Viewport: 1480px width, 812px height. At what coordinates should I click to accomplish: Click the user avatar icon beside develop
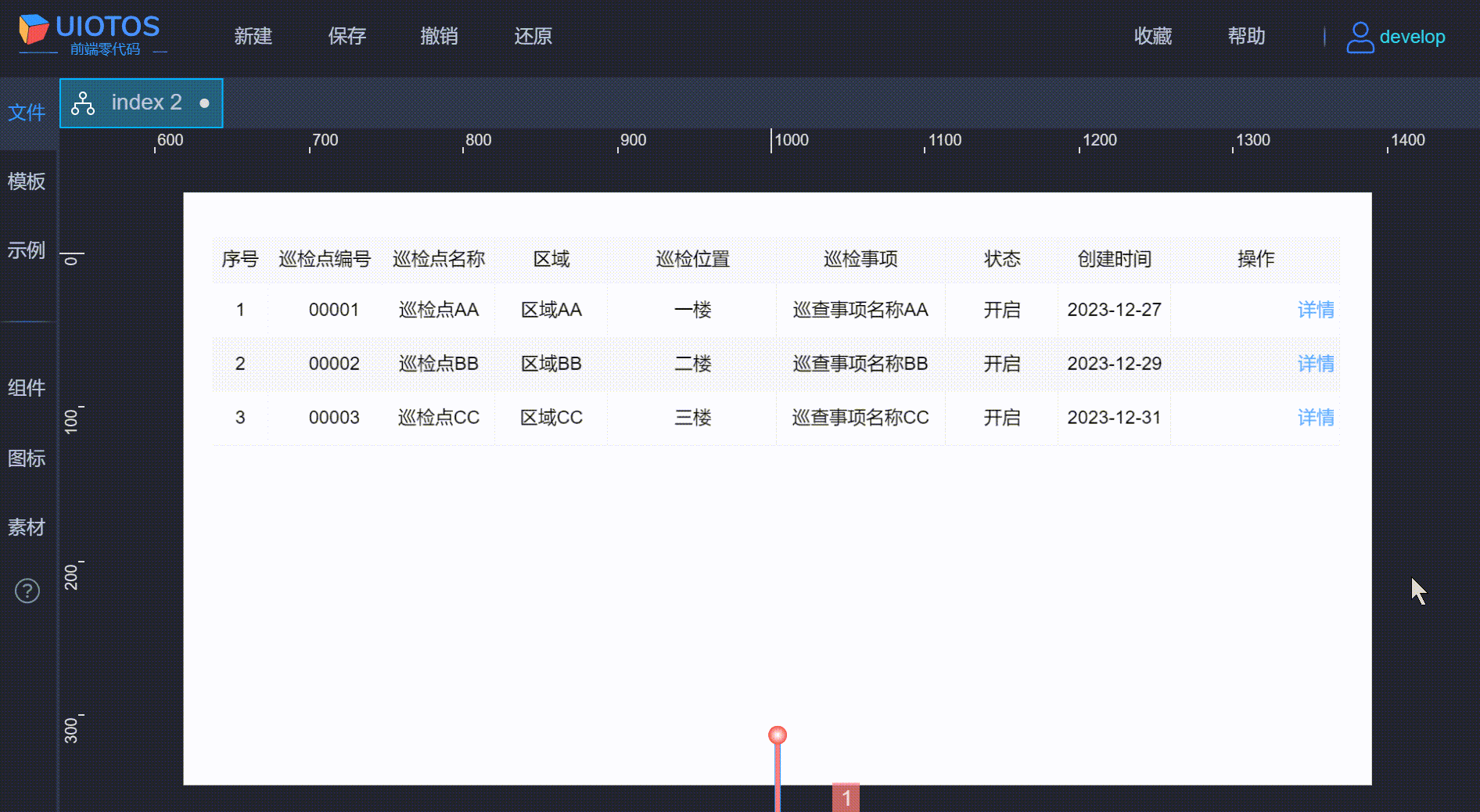(x=1360, y=36)
